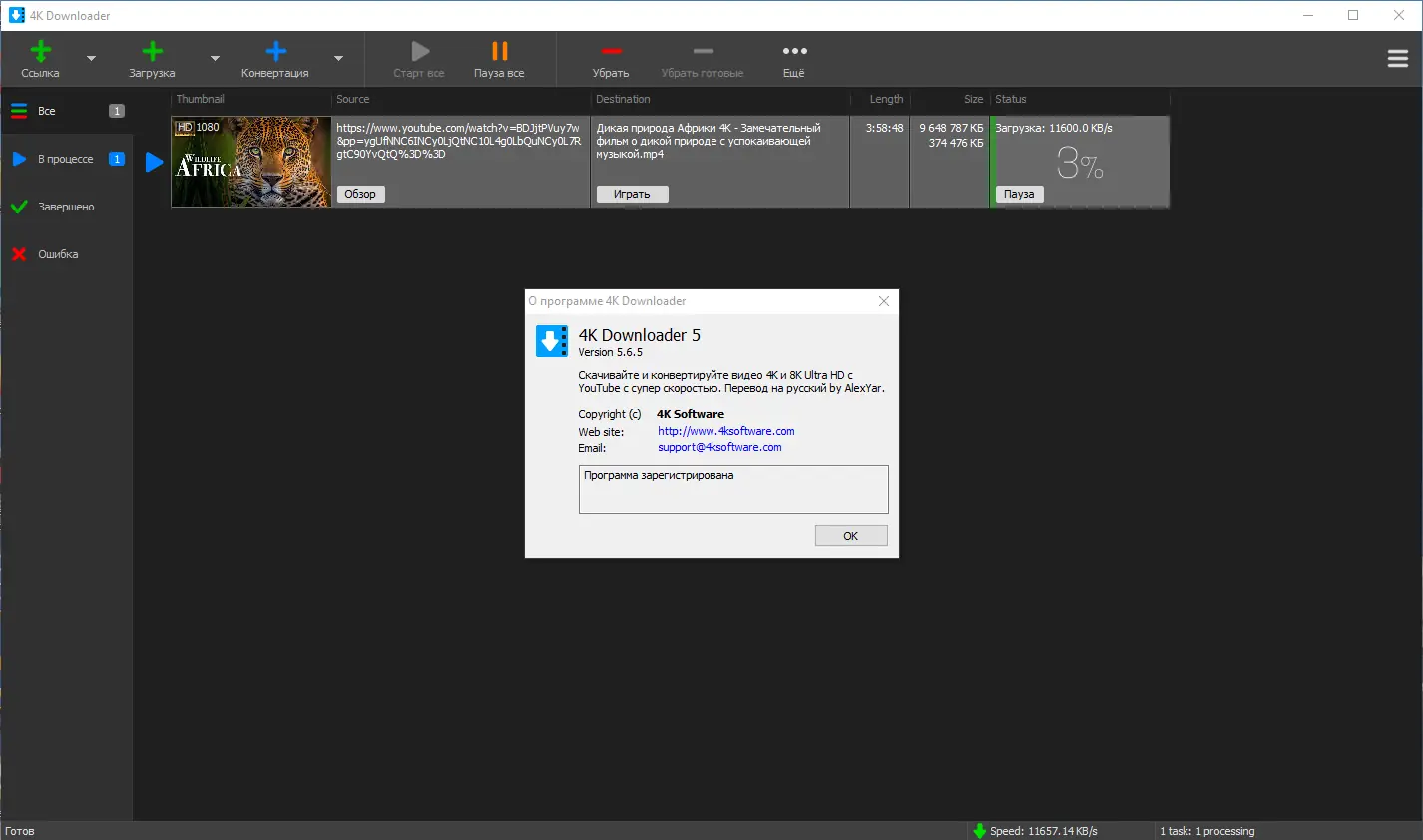Screen dimensions: 1423x840
Task: Sort downloads by the Source column header
Action: (352, 99)
